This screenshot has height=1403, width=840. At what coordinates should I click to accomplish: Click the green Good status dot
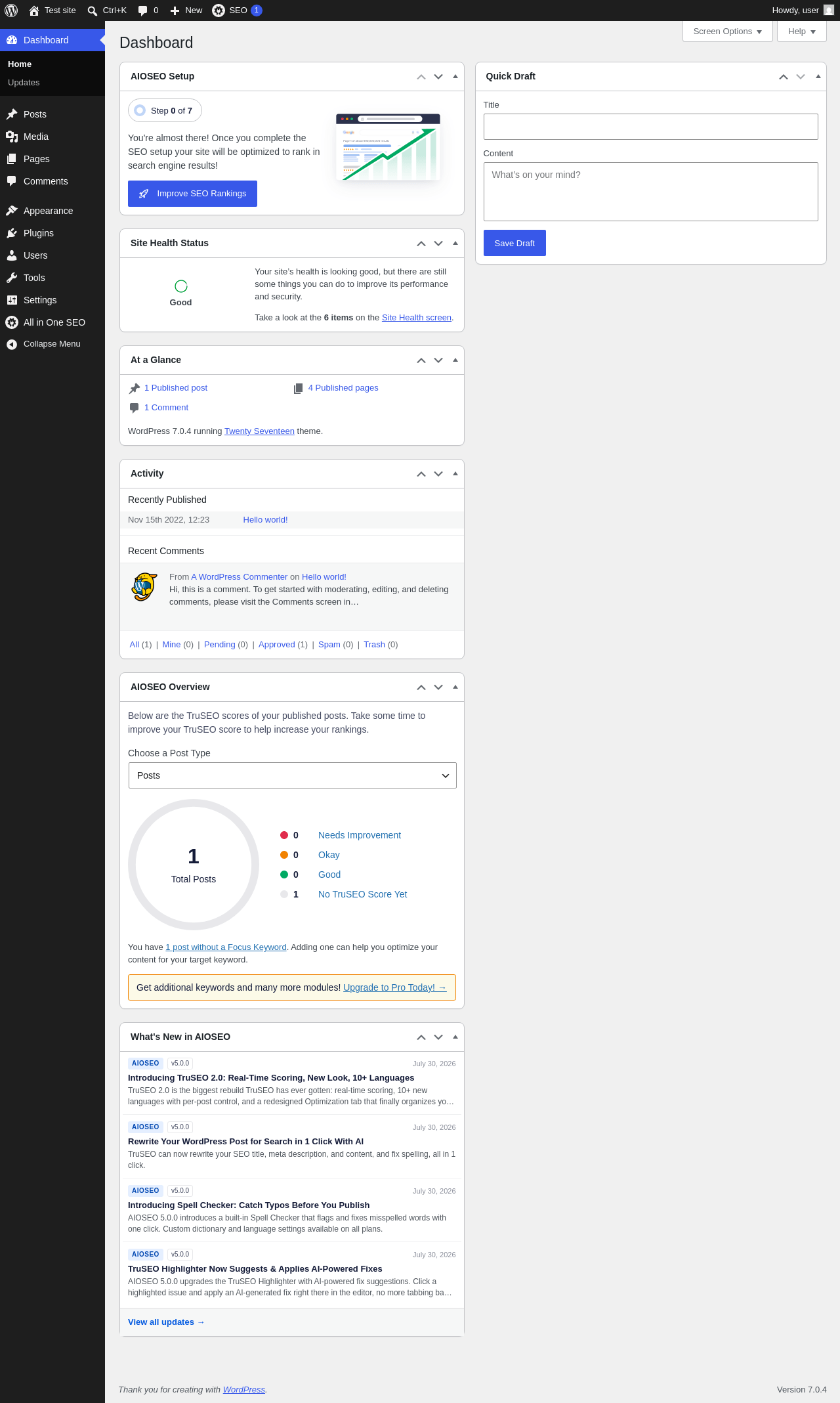[x=284, y=874]
